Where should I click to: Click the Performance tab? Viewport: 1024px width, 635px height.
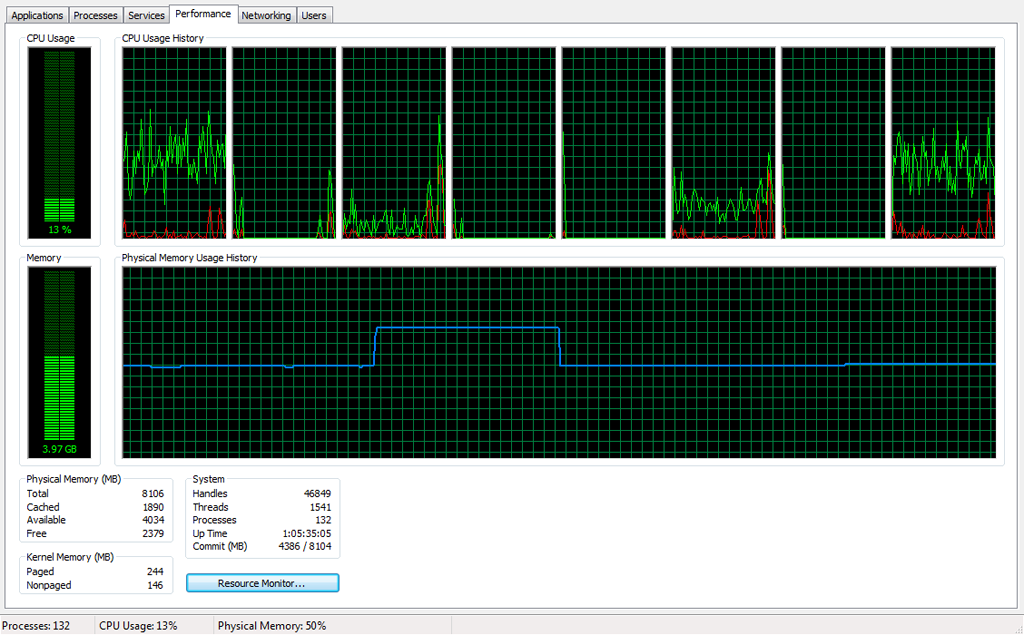point(203,14)
